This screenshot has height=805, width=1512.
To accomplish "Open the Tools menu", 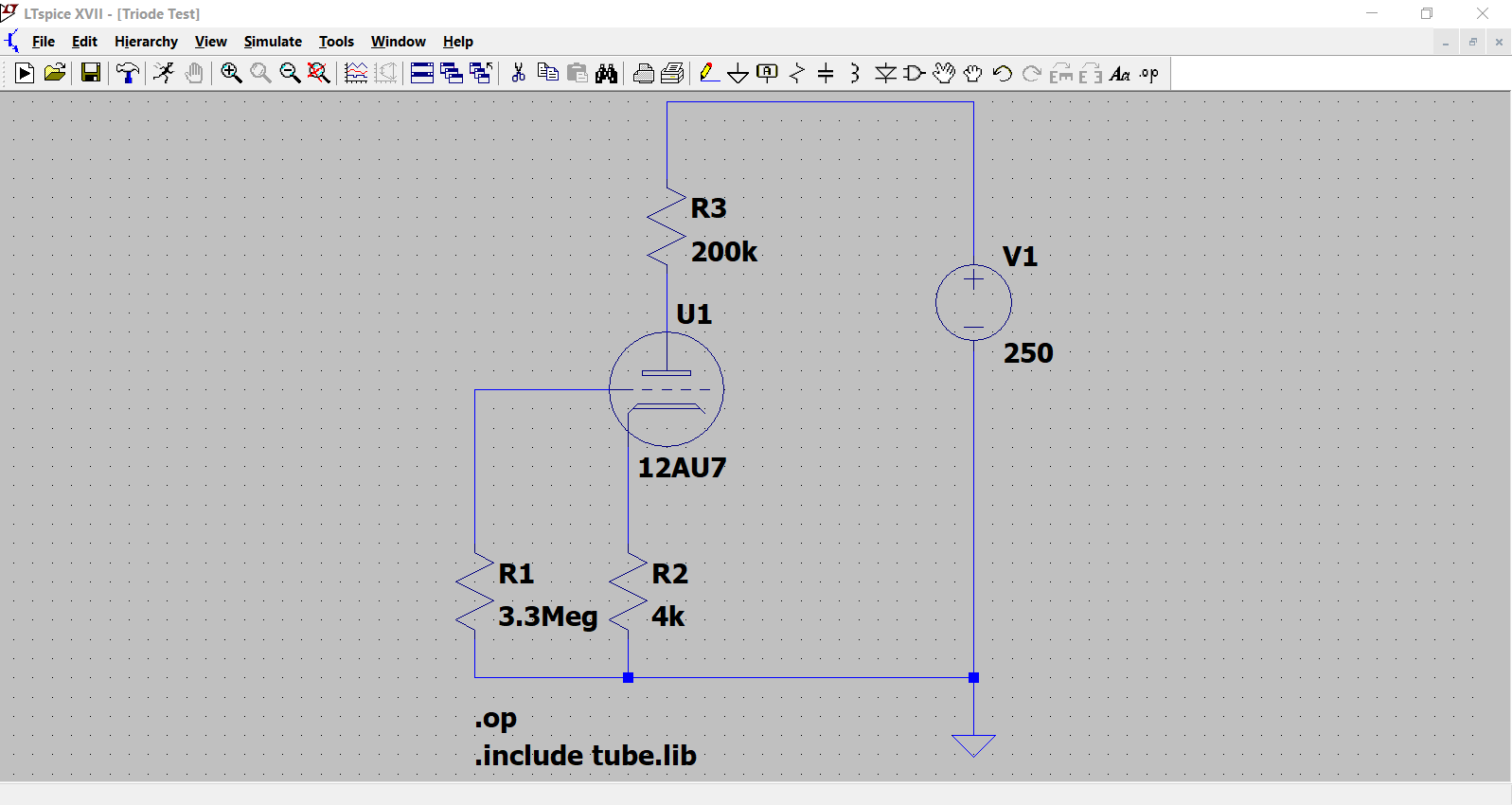I will tap(336, 42).
